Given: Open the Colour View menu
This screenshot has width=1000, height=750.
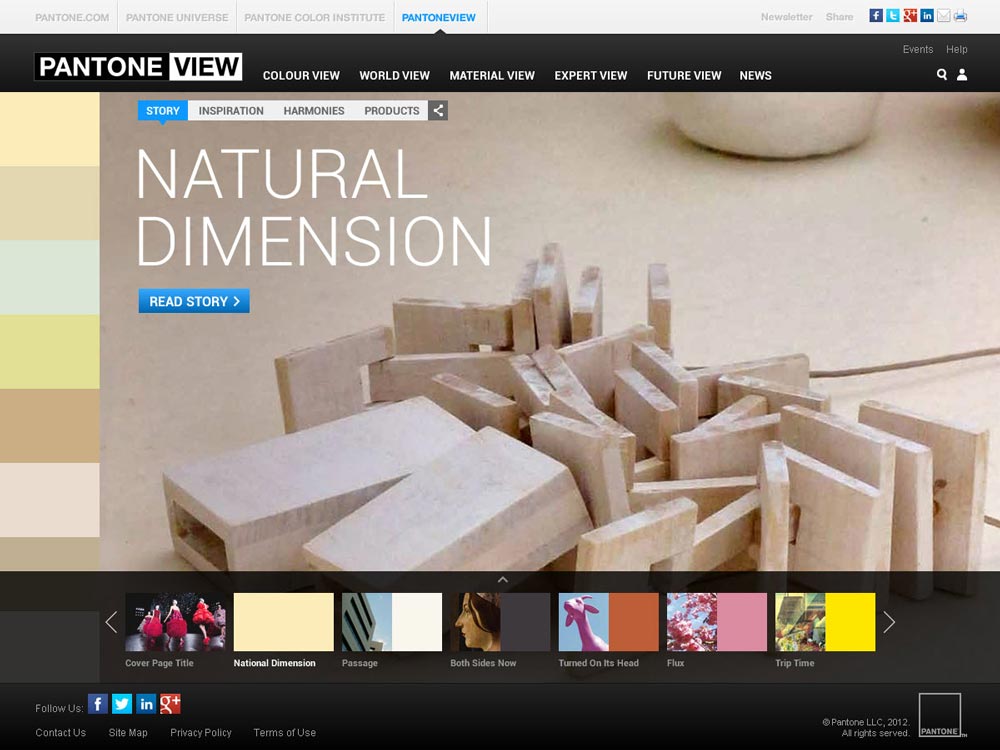Looking at the screenshot, I should (301, 75).
